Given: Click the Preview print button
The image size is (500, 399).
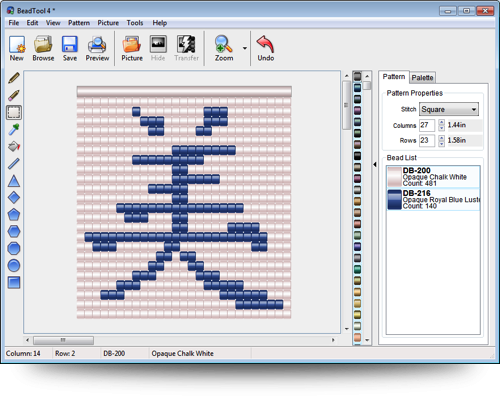Looking at the screenshot, I should click(x=97, y=49).
